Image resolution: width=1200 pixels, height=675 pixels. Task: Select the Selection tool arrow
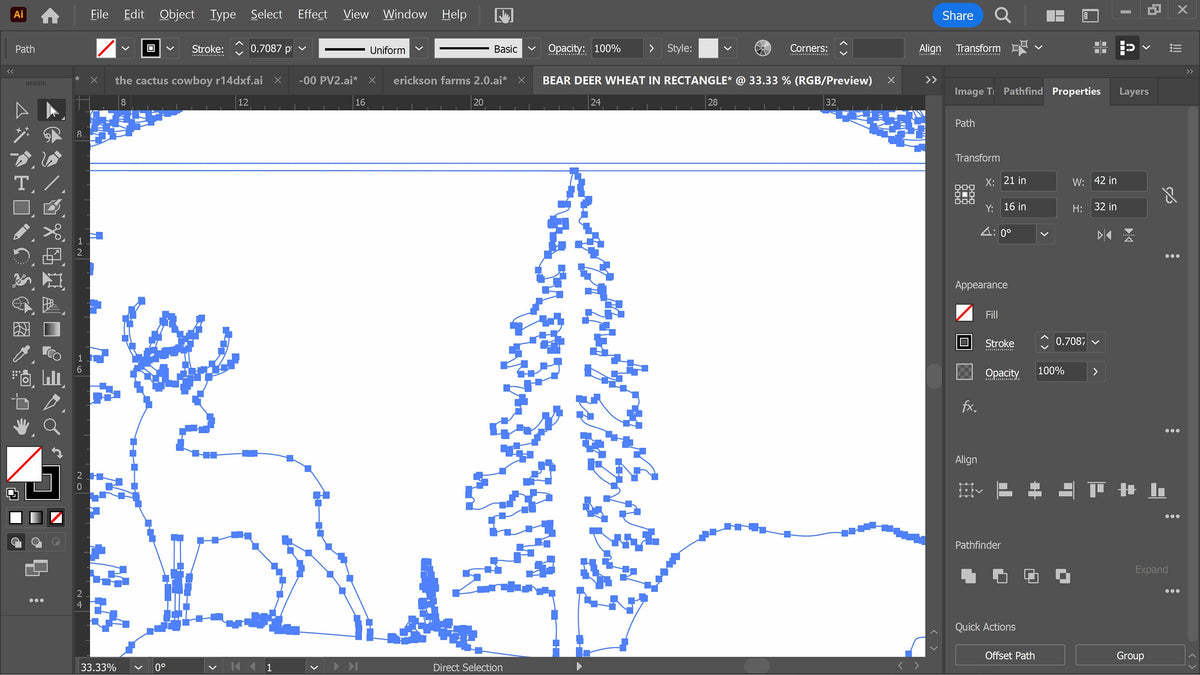tap(21, 110)
